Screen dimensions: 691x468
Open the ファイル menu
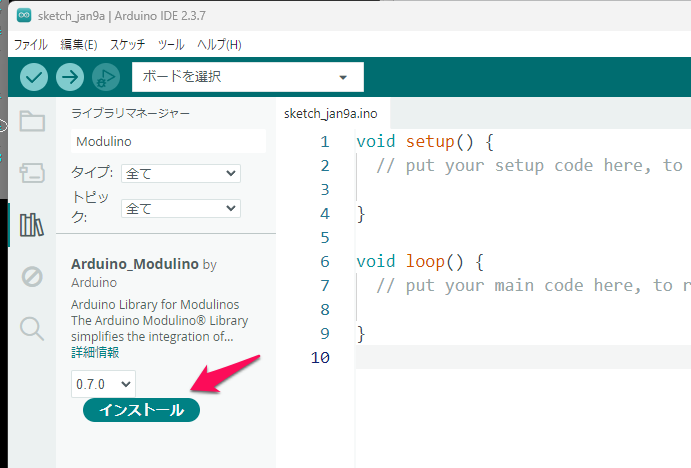point(29,45)
